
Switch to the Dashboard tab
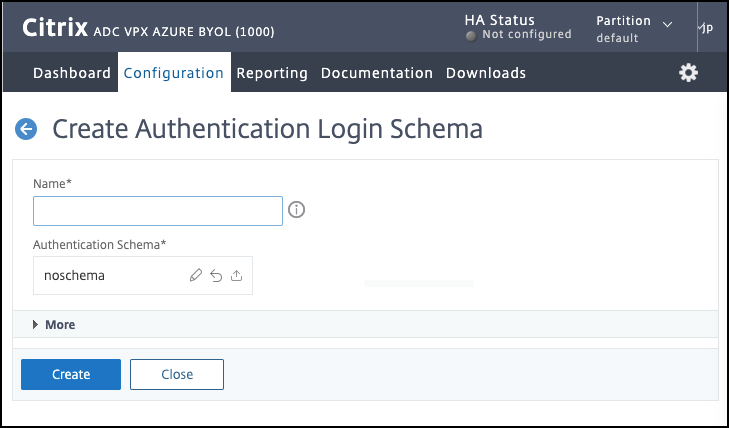72,73
